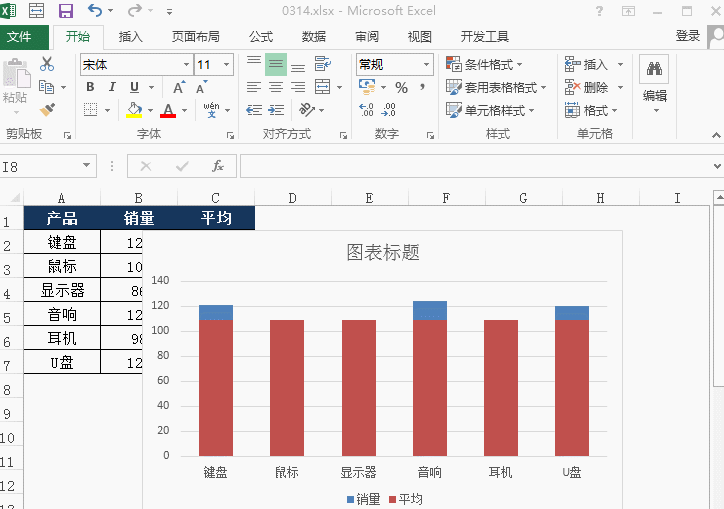Apply yellow fill color
Image resolution: width=724 pixels, height=509 pixels.
[134, 110]
